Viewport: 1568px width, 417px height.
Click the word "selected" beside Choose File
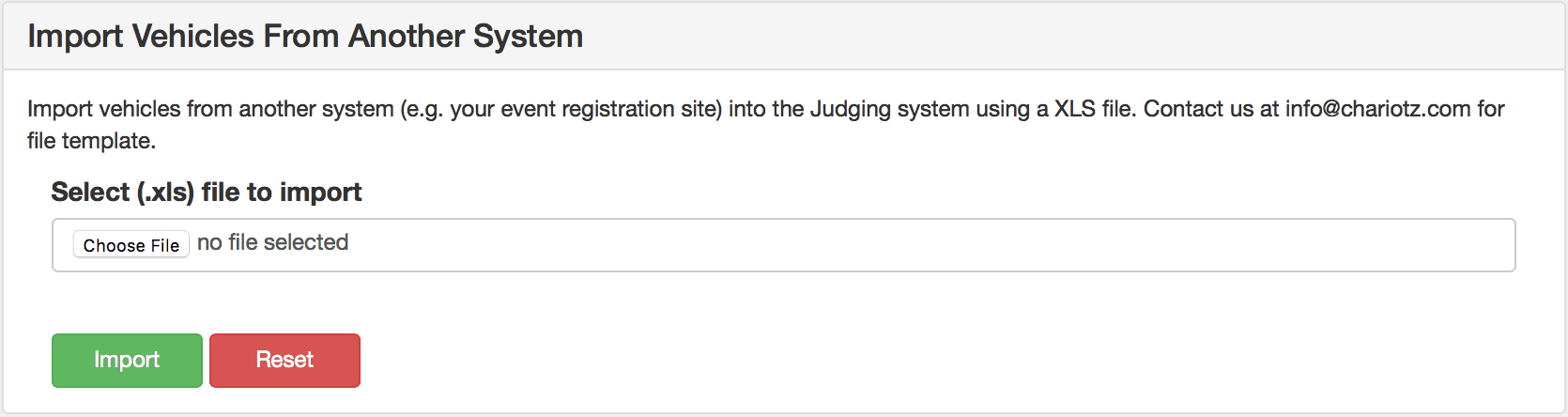point(306,242)
